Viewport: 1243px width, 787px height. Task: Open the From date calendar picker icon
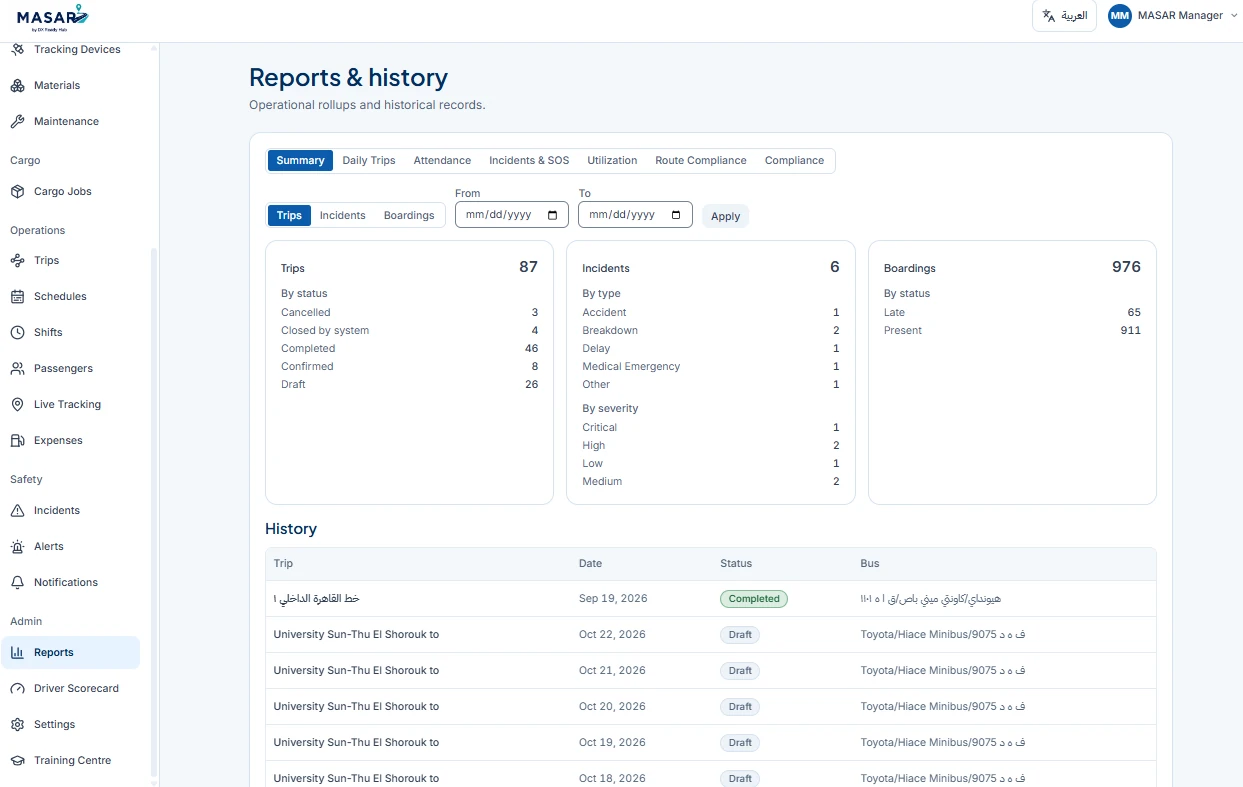(x=553, y=215)
